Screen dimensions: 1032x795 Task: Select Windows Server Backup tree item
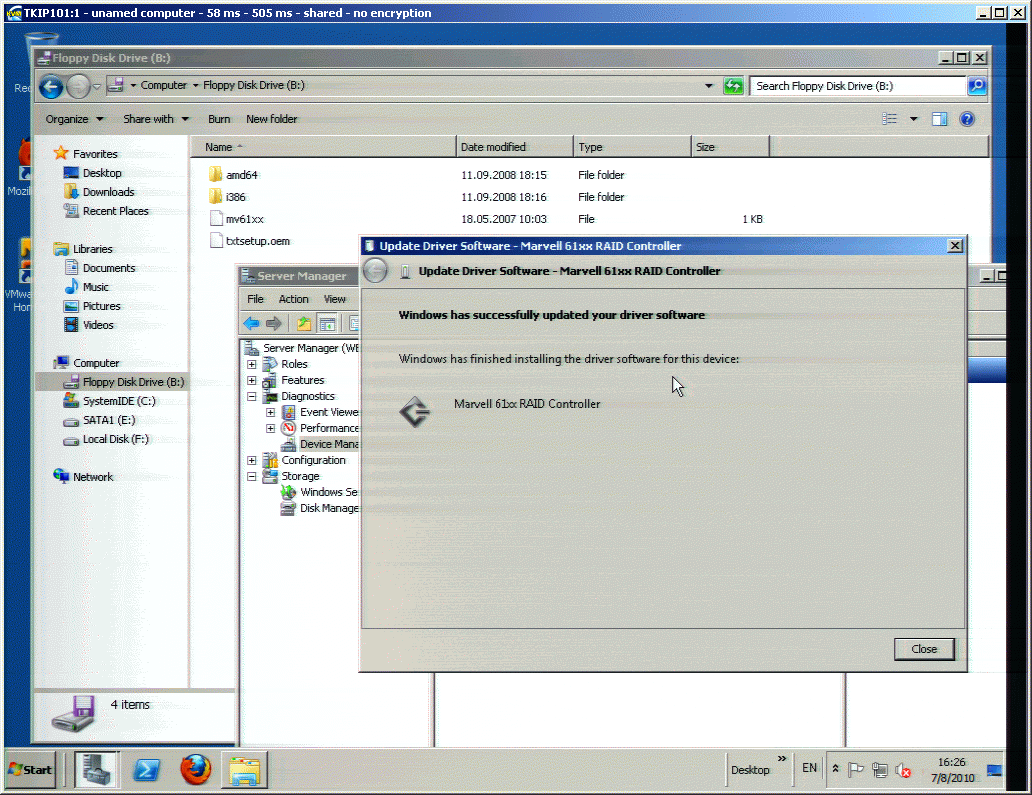point(321,492)
